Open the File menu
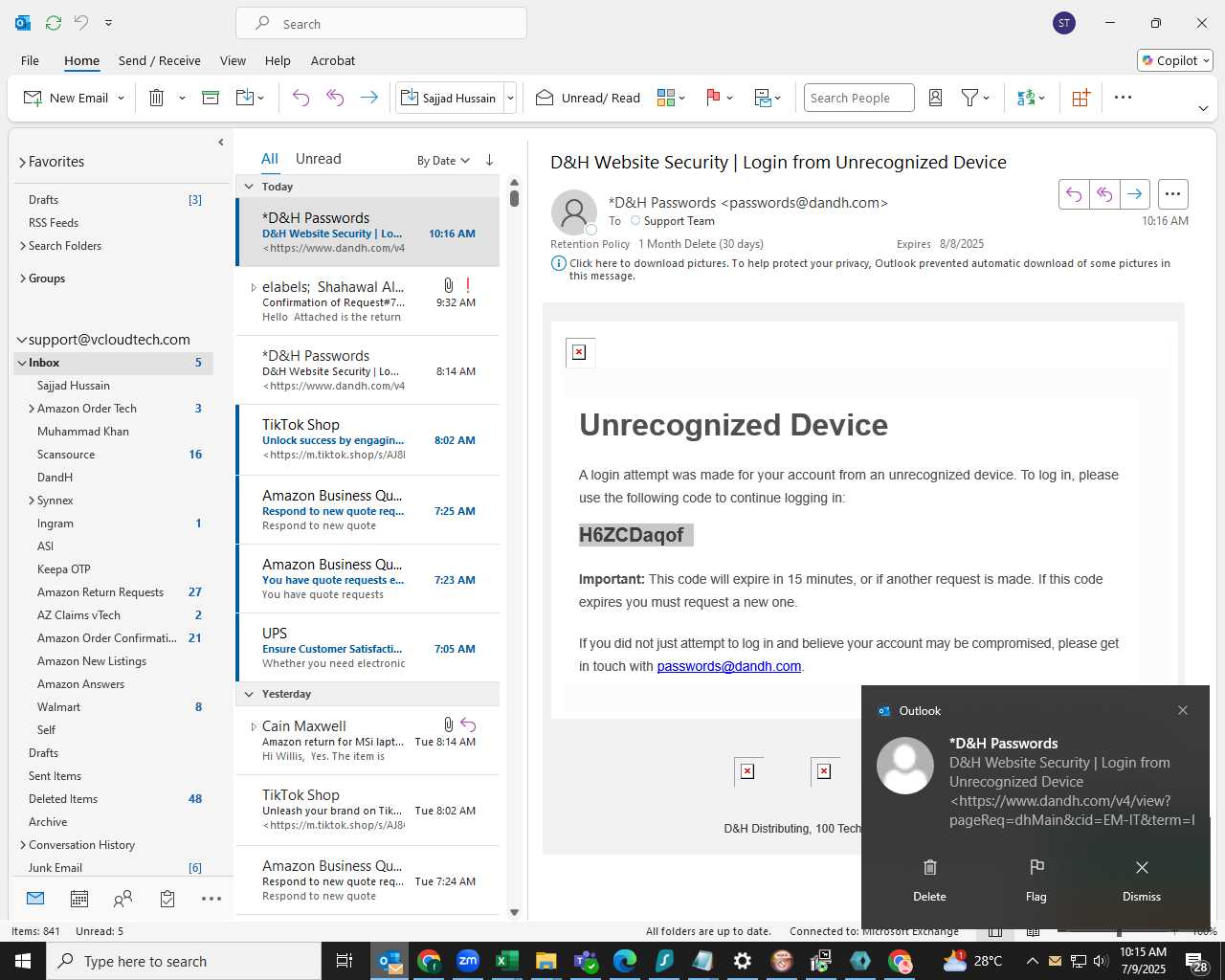Viewport: 1225px width, 980px height. [x=30, y=60]
